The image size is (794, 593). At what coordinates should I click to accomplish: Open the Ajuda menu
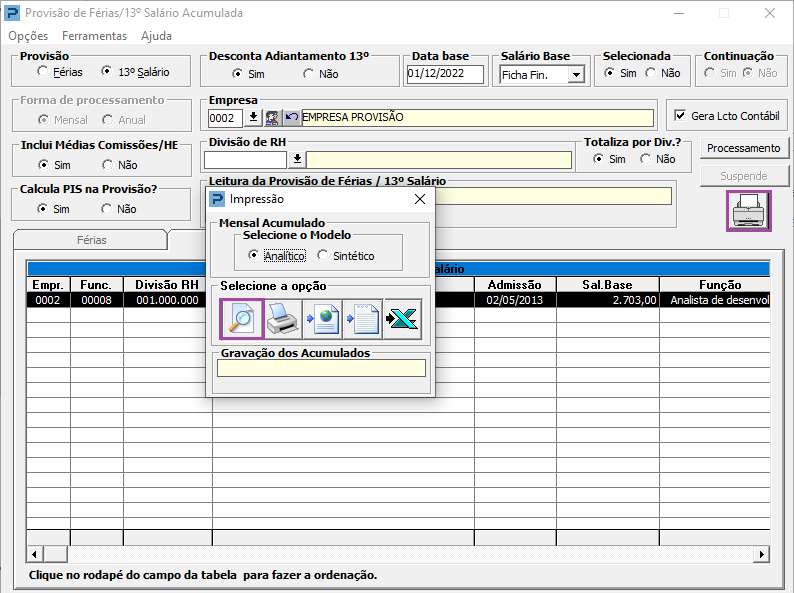pos(156,36)
